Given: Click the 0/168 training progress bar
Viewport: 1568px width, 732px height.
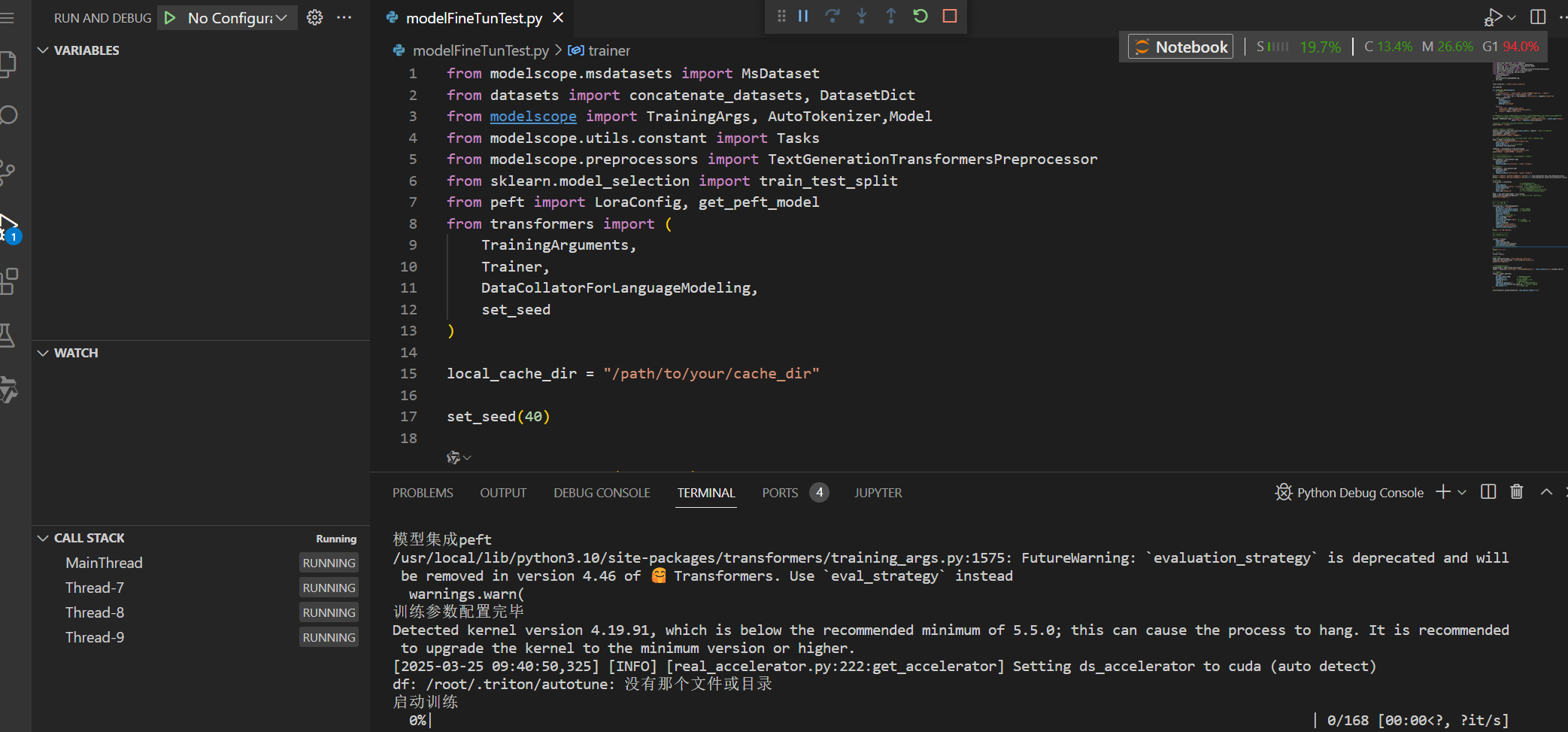Looking at the screenshot, I should [951, 720].
